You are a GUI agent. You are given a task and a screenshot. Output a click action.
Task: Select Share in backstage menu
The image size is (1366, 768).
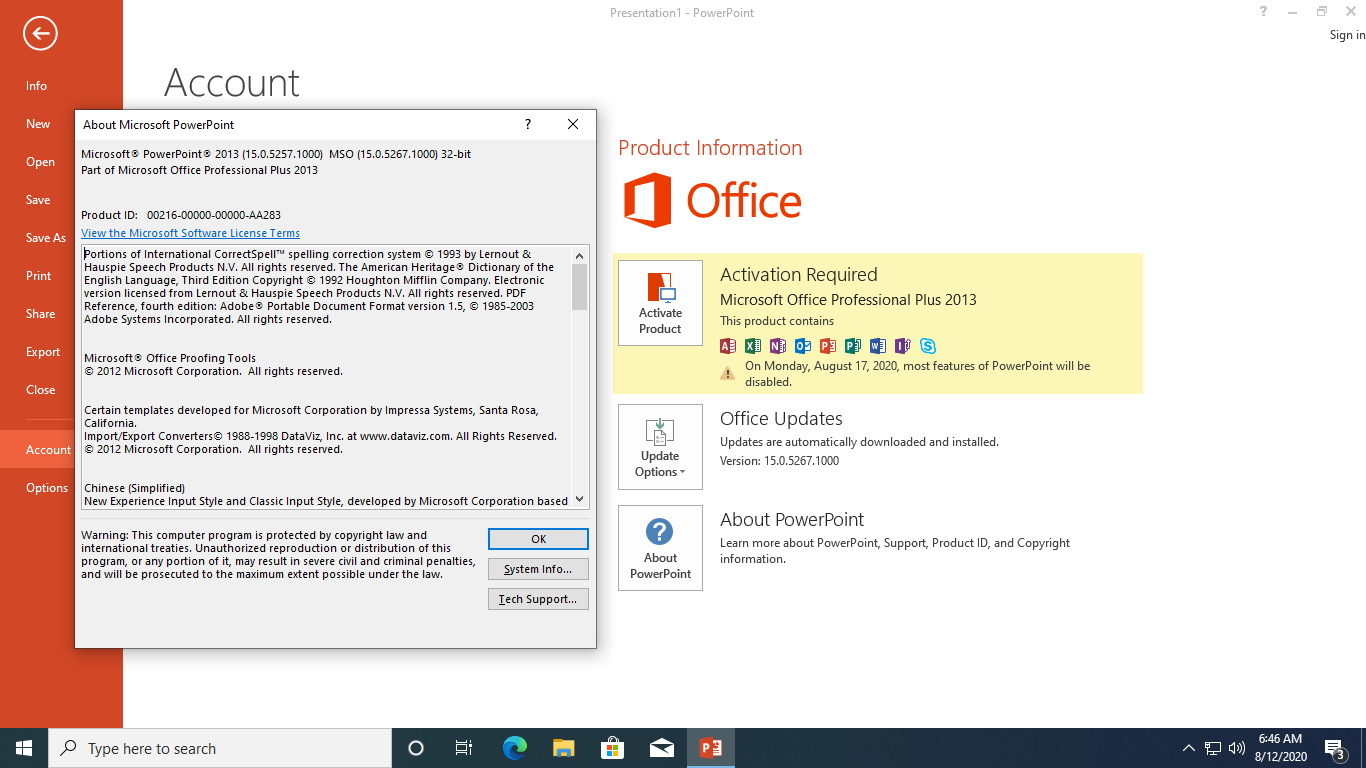[61, 314]
